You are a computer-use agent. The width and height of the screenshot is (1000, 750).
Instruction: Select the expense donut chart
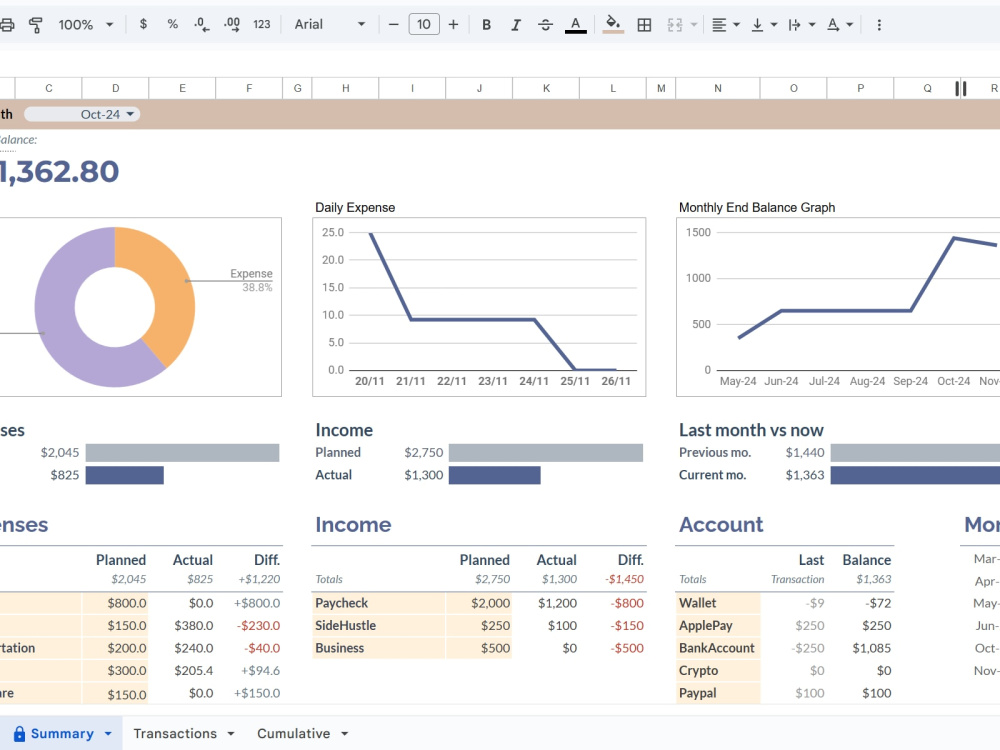115,307
